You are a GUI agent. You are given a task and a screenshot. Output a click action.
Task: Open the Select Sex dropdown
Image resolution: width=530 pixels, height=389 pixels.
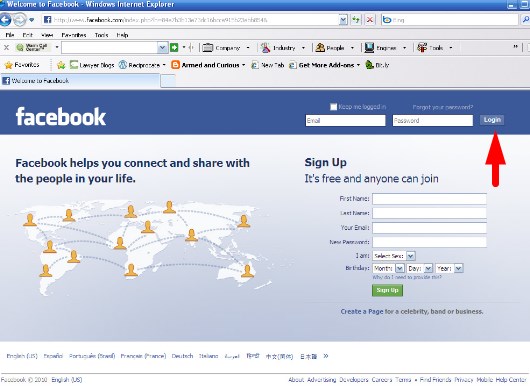[x=394, y=256]
